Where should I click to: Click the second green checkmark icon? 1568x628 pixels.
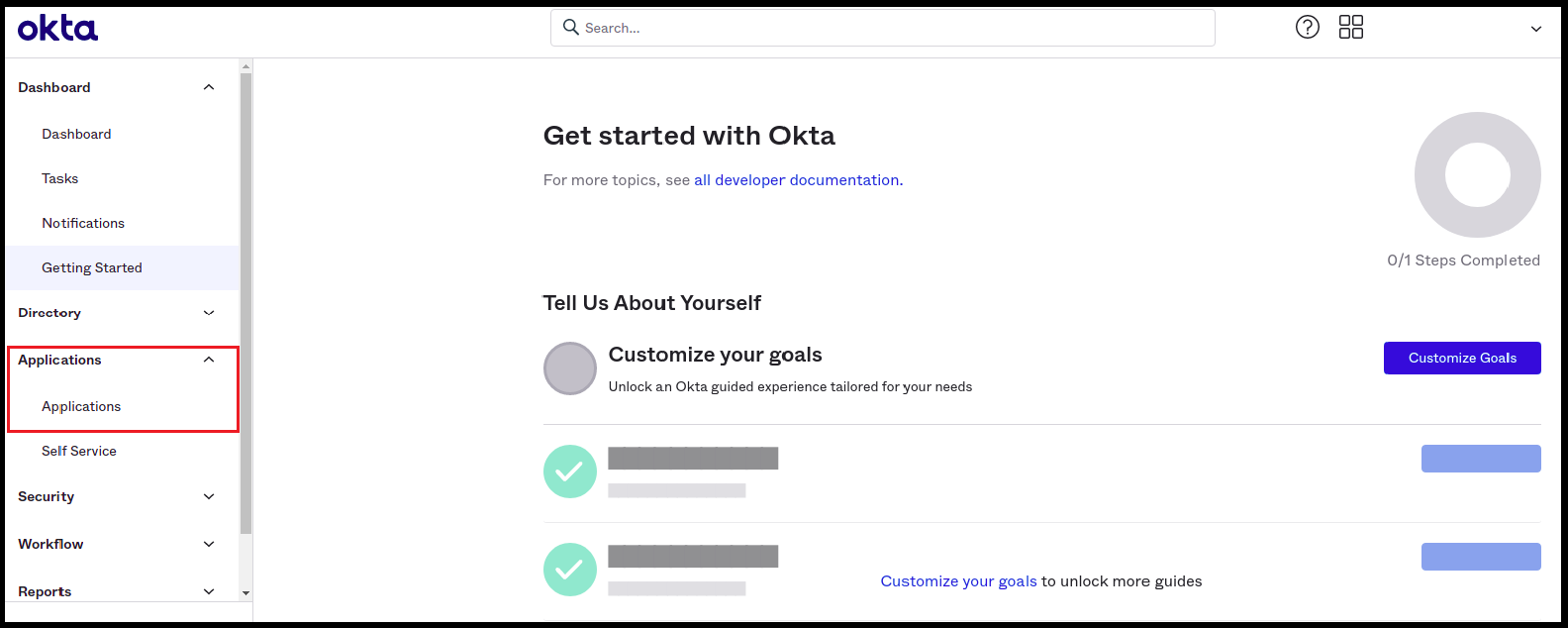(x=569, y=570)
